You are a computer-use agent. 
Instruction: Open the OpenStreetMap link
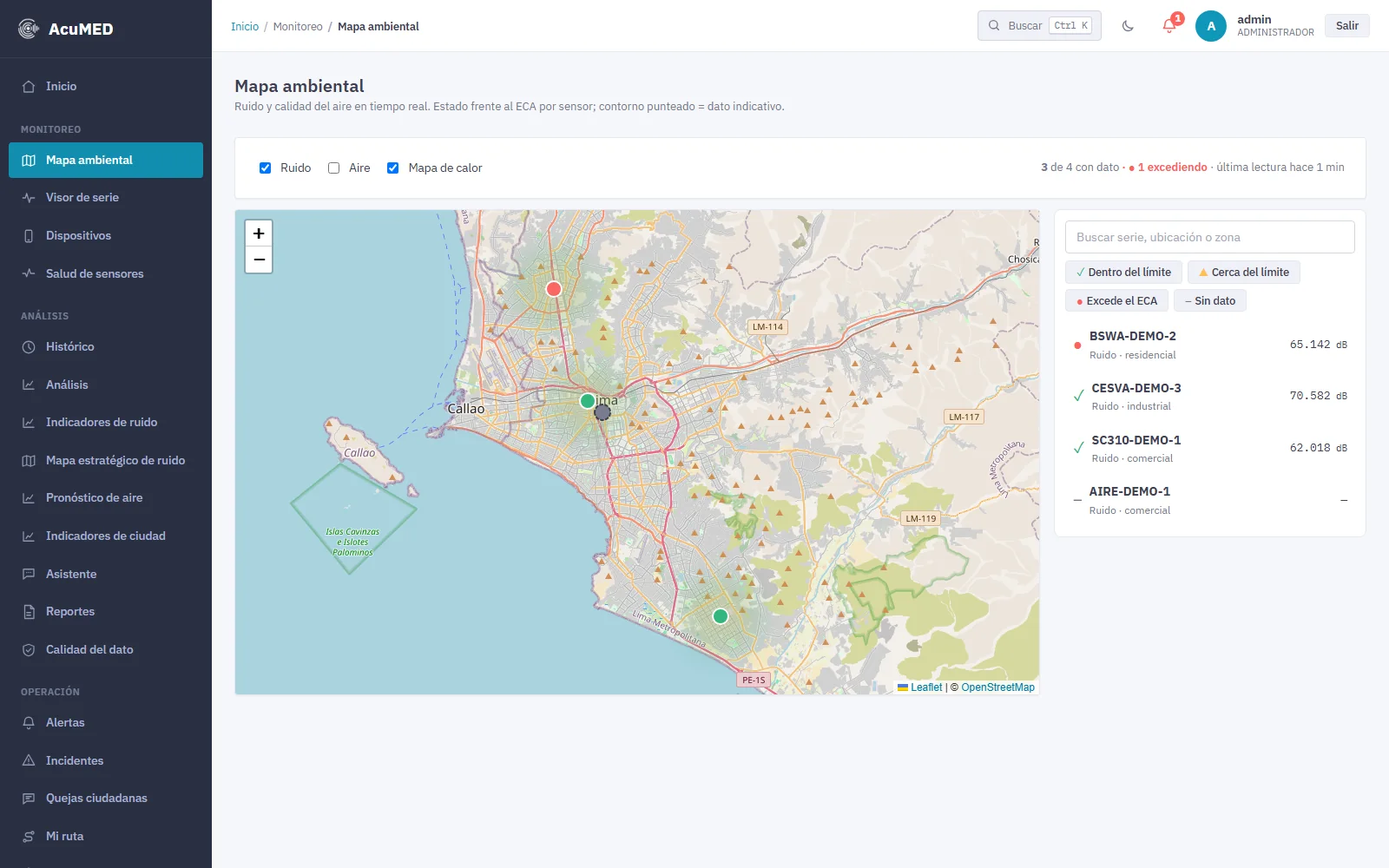pyautogui.click(x=997, y=687)
